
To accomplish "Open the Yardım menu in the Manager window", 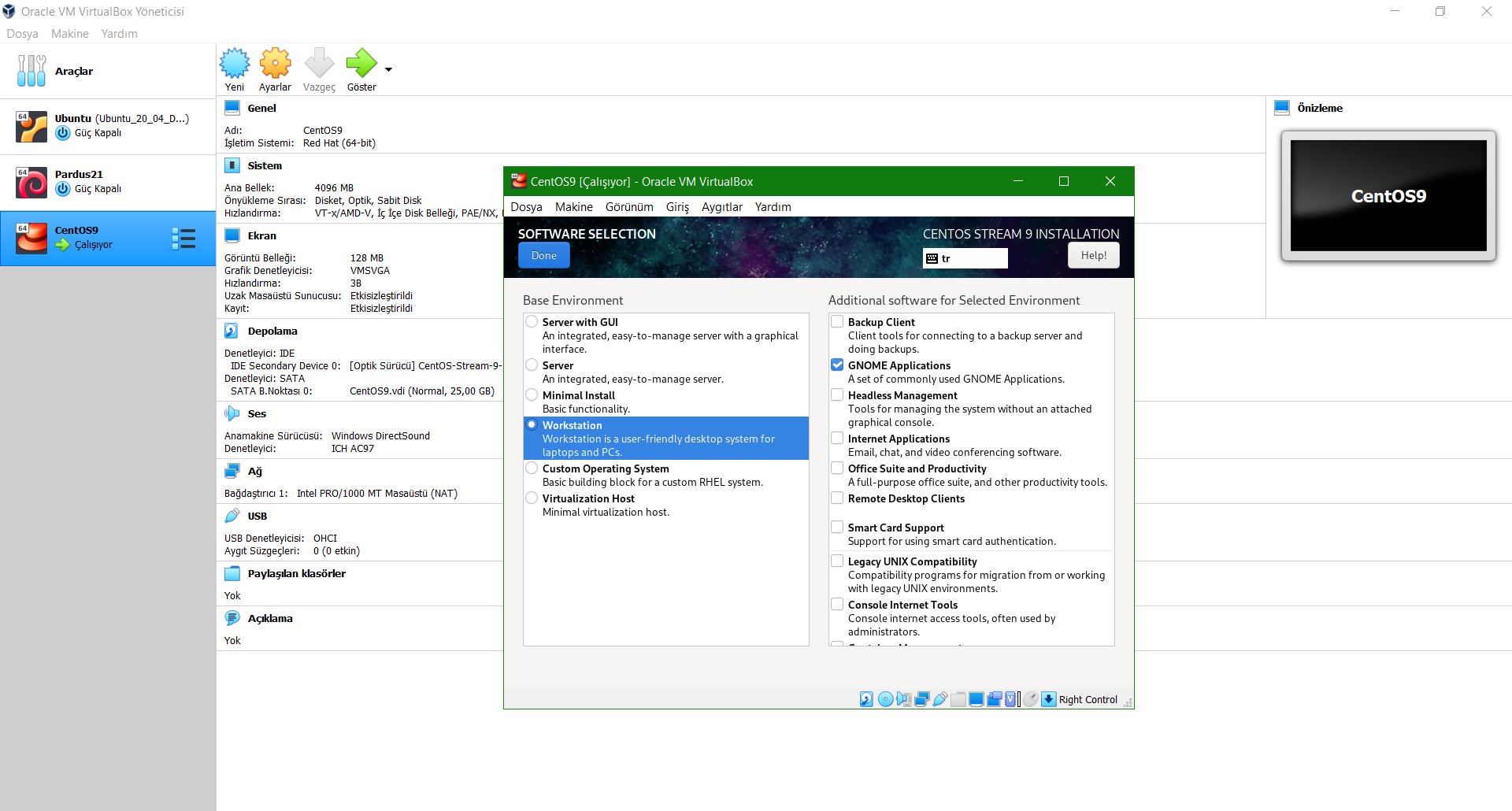I will point(120,34).
